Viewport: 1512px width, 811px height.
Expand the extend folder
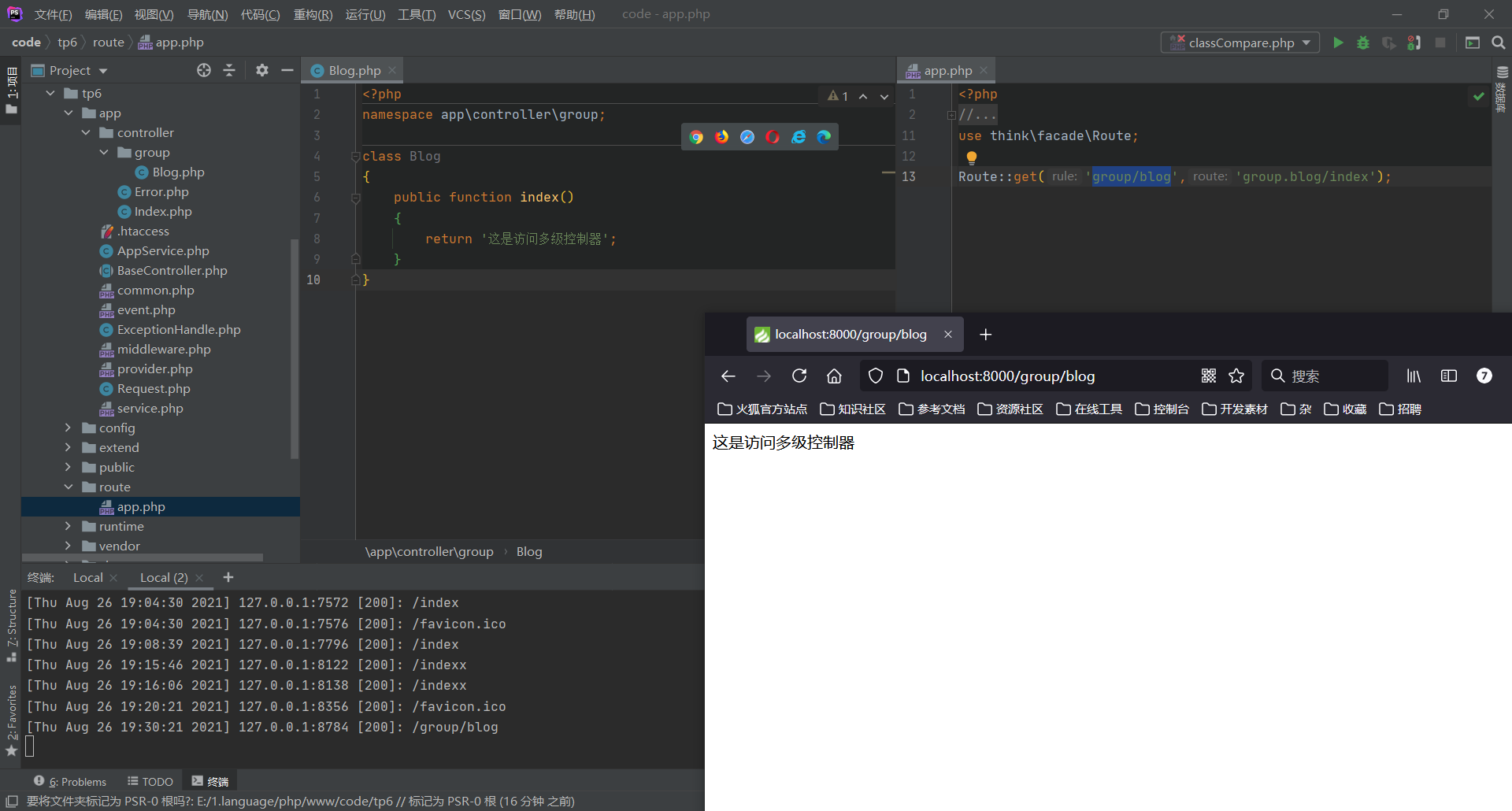pyautogui.click(x=68, y=447)
